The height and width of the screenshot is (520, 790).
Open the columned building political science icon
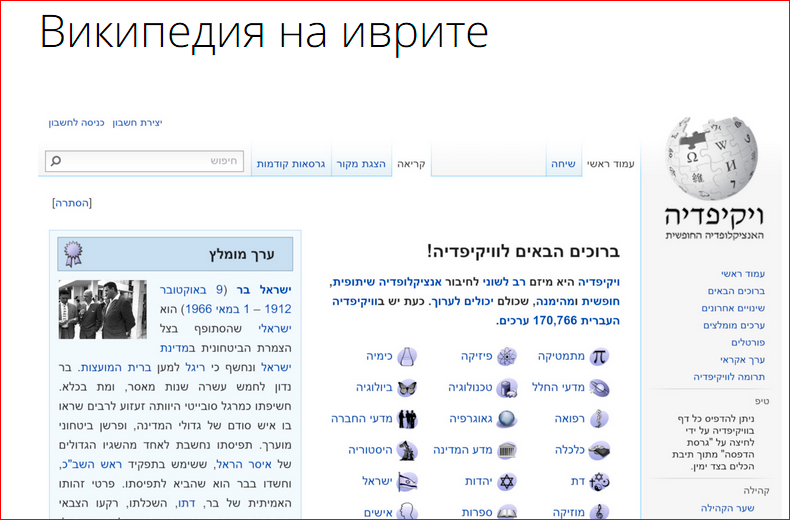pos(507,450)
